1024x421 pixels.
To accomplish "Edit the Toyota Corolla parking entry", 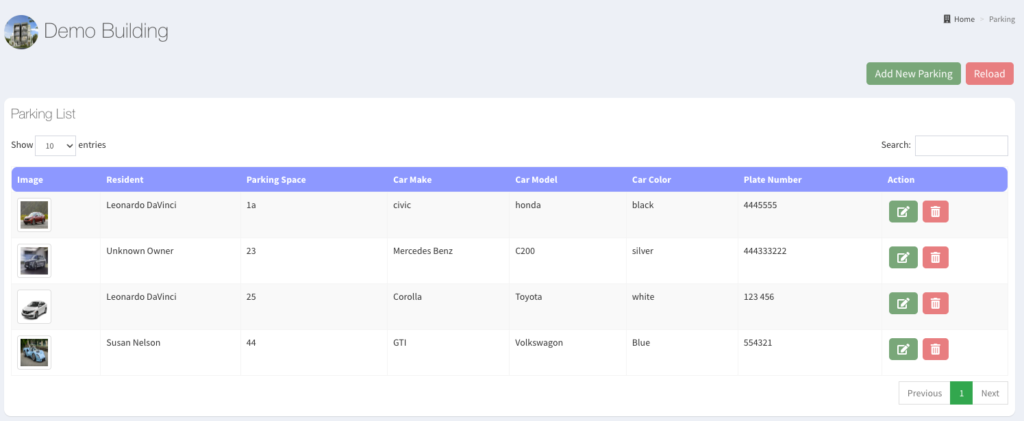I will click(902, 303).
